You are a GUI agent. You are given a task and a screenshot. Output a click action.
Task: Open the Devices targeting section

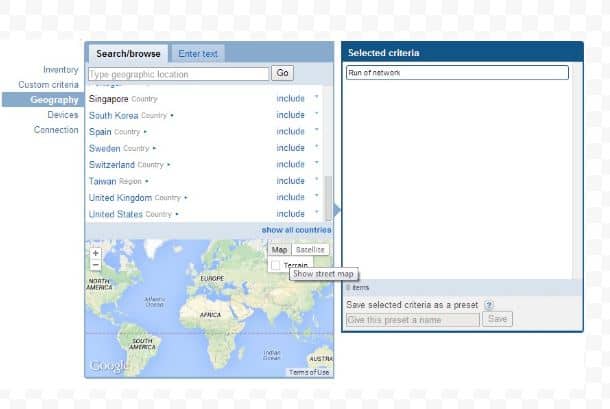[x=63, y=115]
